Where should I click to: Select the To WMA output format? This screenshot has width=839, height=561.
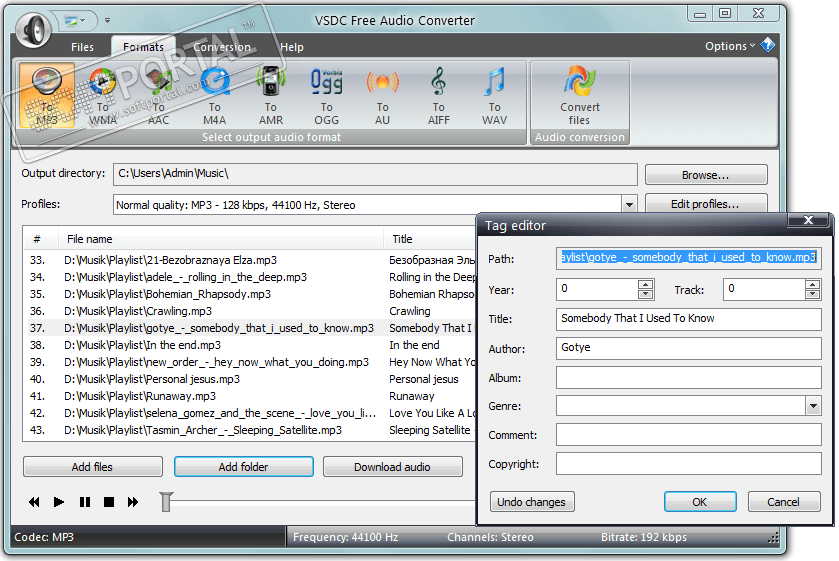point(103,96)
